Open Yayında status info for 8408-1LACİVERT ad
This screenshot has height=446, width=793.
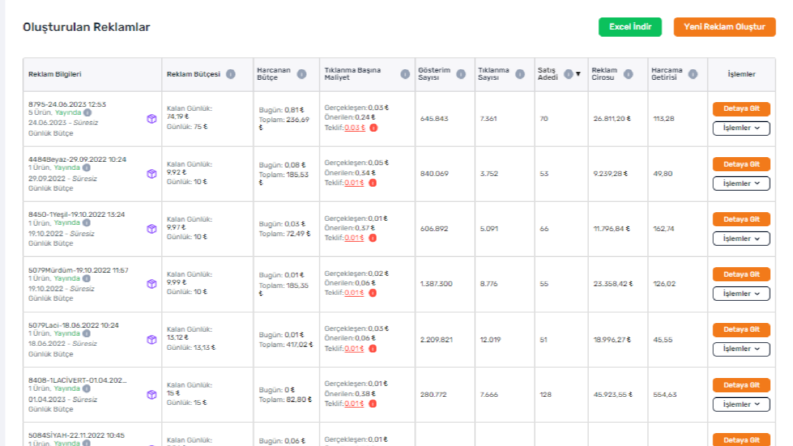(86, 389)
